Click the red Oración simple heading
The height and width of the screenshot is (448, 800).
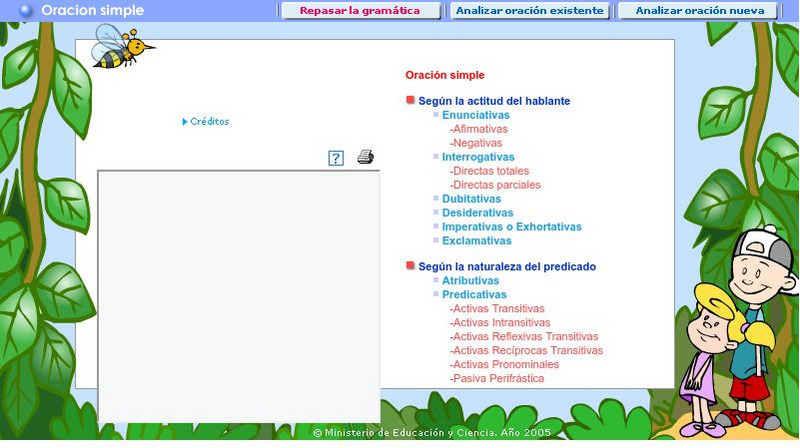pyautogui.click(x=445, y=75)
